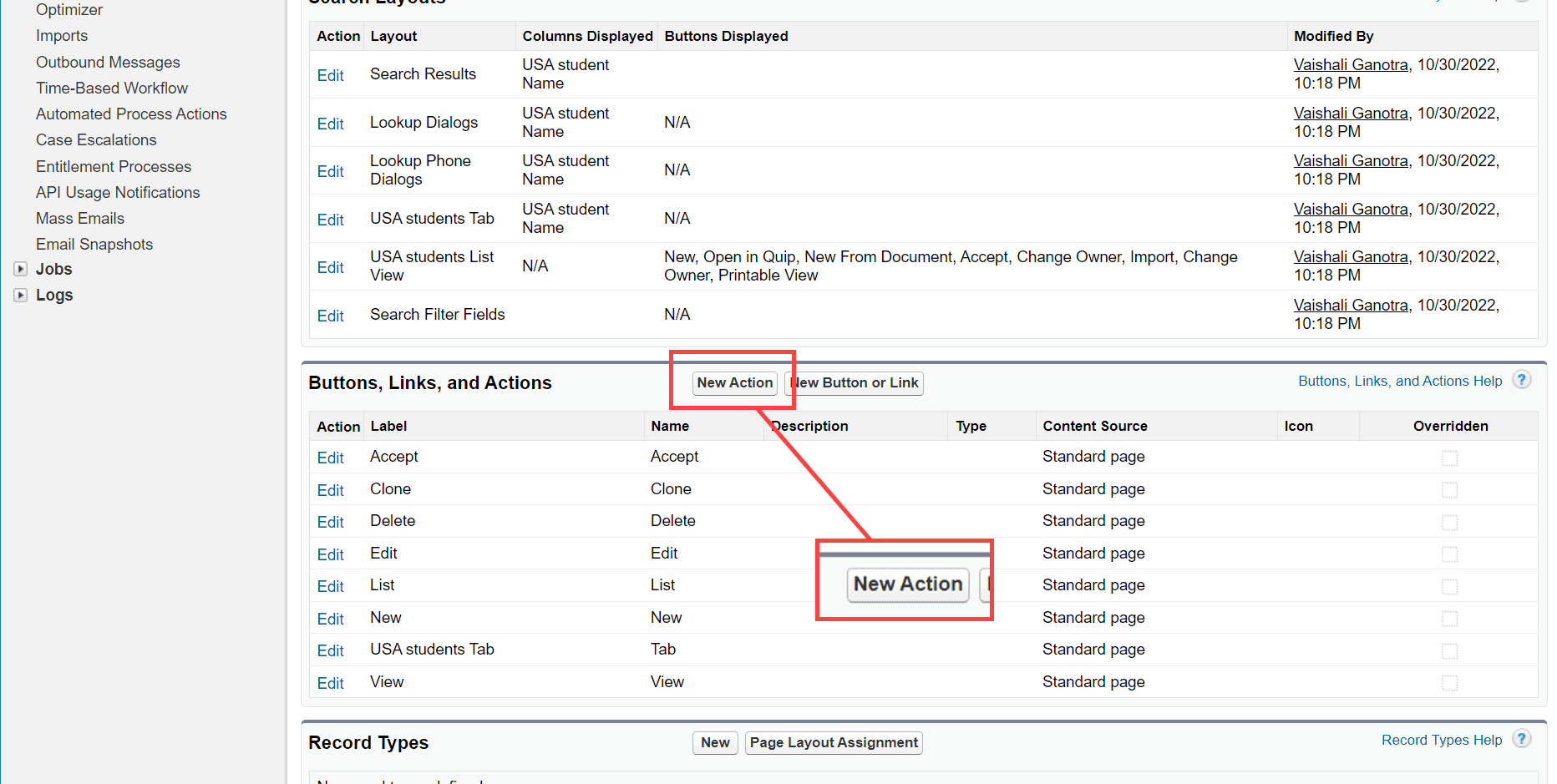Toggle the Overridden checkbox for Accept
Viewport: 1557px width, 784px height.
(1449, 458)
